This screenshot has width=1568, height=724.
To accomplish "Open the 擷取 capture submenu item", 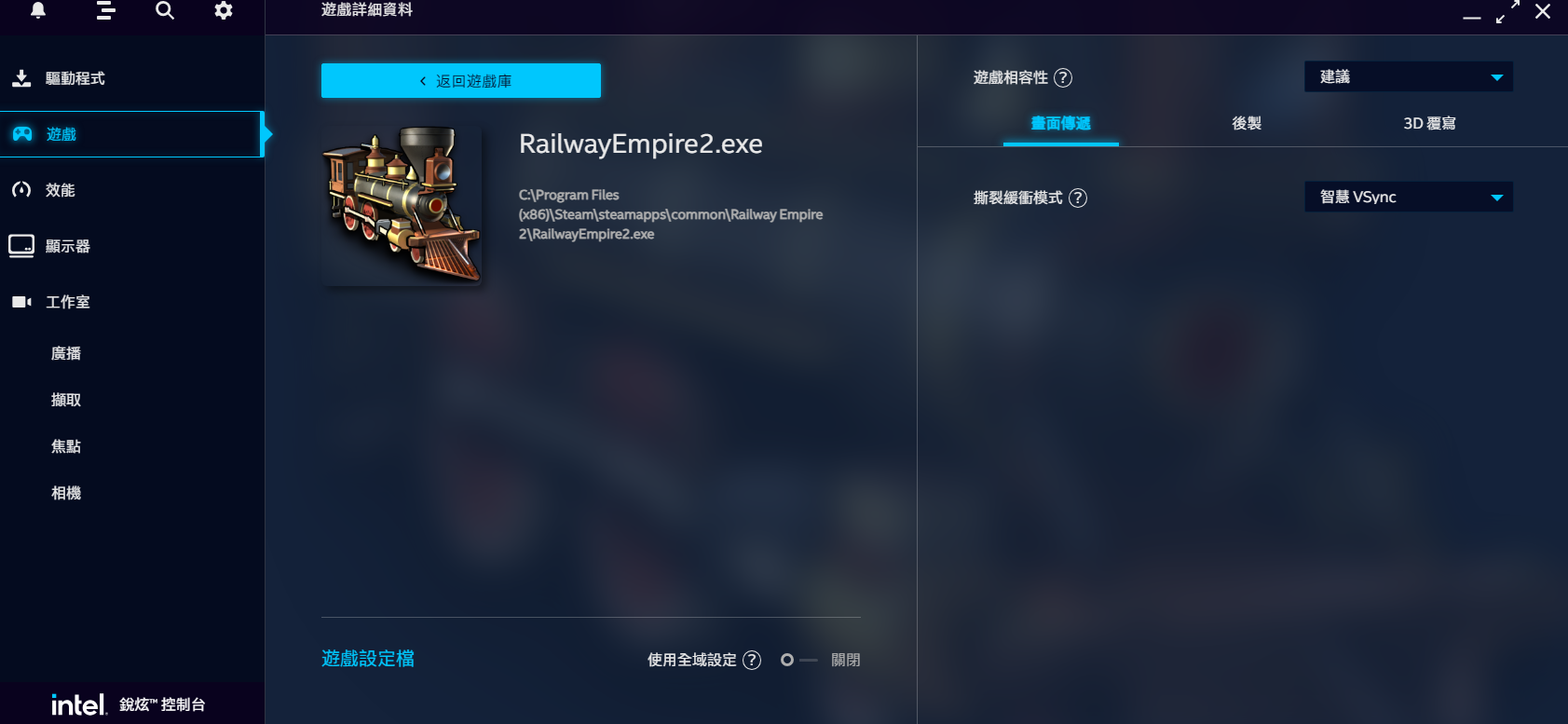I will pyautogui.click(x=66, y=400).
